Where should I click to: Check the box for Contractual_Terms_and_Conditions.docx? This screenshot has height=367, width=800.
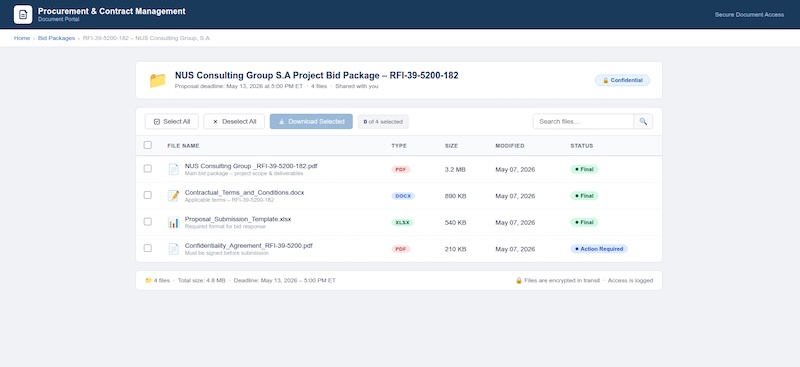pyautogui.click(x=147, y=195)
